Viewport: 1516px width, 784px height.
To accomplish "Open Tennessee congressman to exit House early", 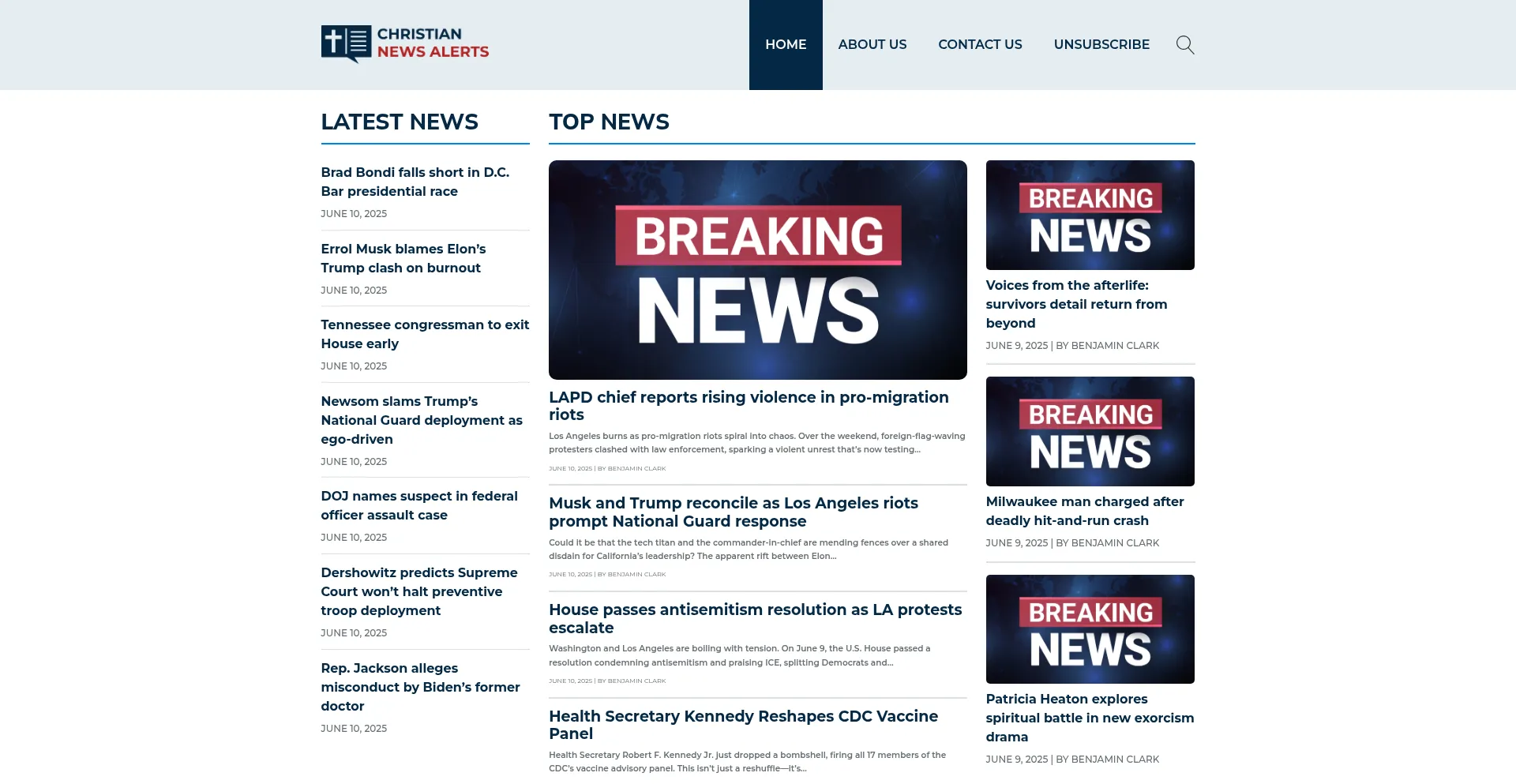I will [x=425, y=334].
